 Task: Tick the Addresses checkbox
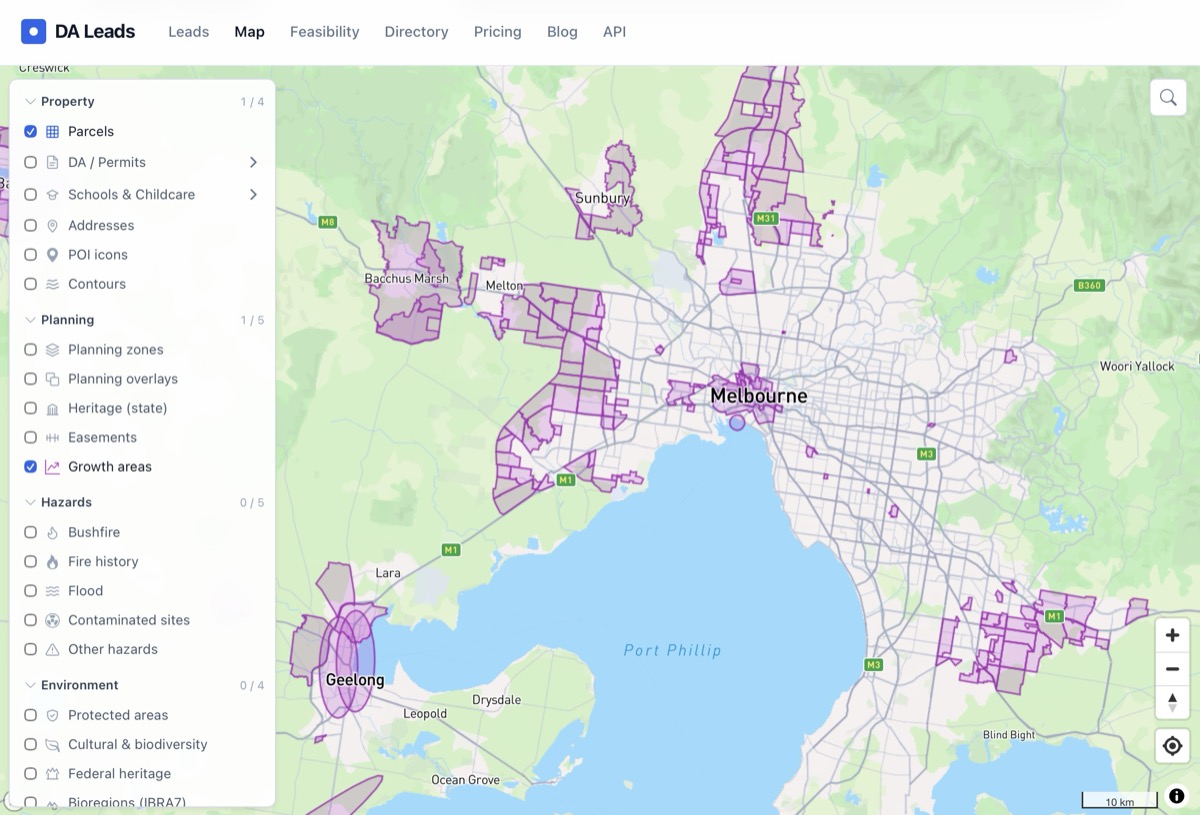coord(31,226)
